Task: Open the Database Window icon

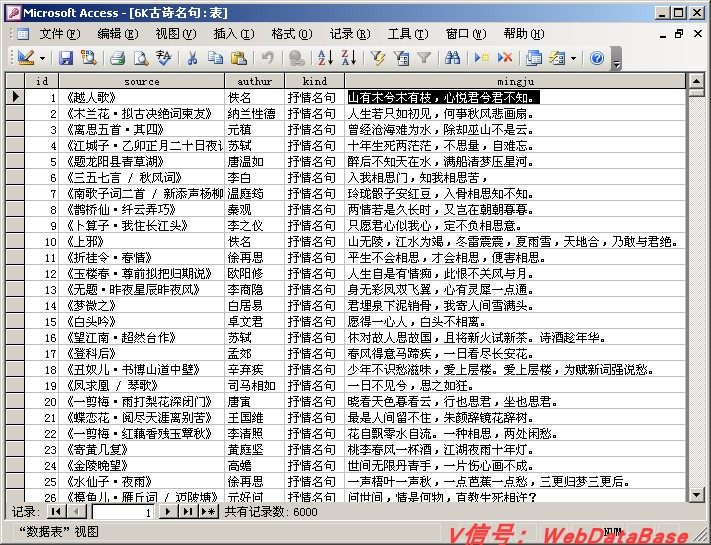Action: [x=534, y=58]
